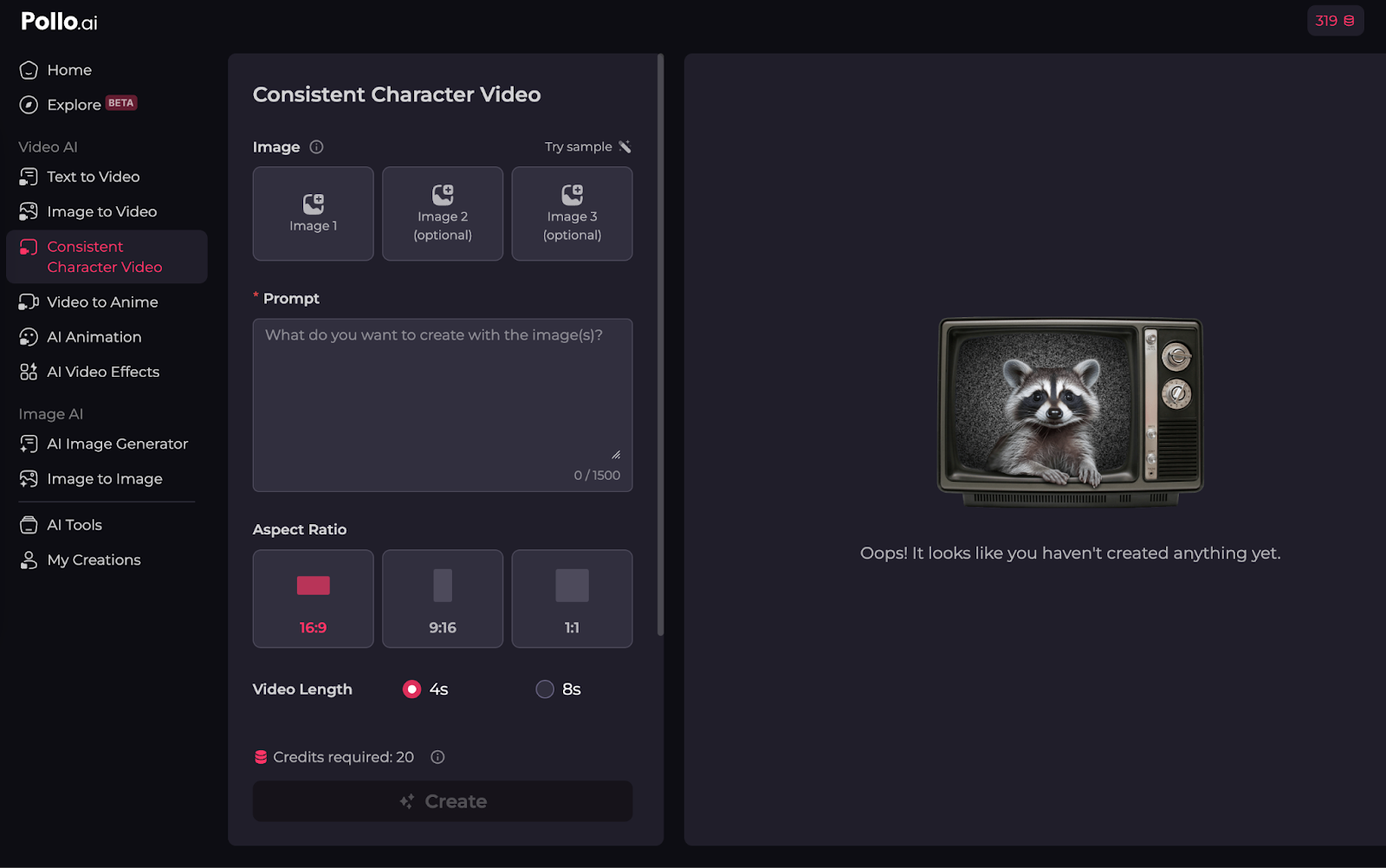Viewport: 1386px width, 868px height.
Task: Click the Aspect Ratio label
Action: [x=300, y=529]
